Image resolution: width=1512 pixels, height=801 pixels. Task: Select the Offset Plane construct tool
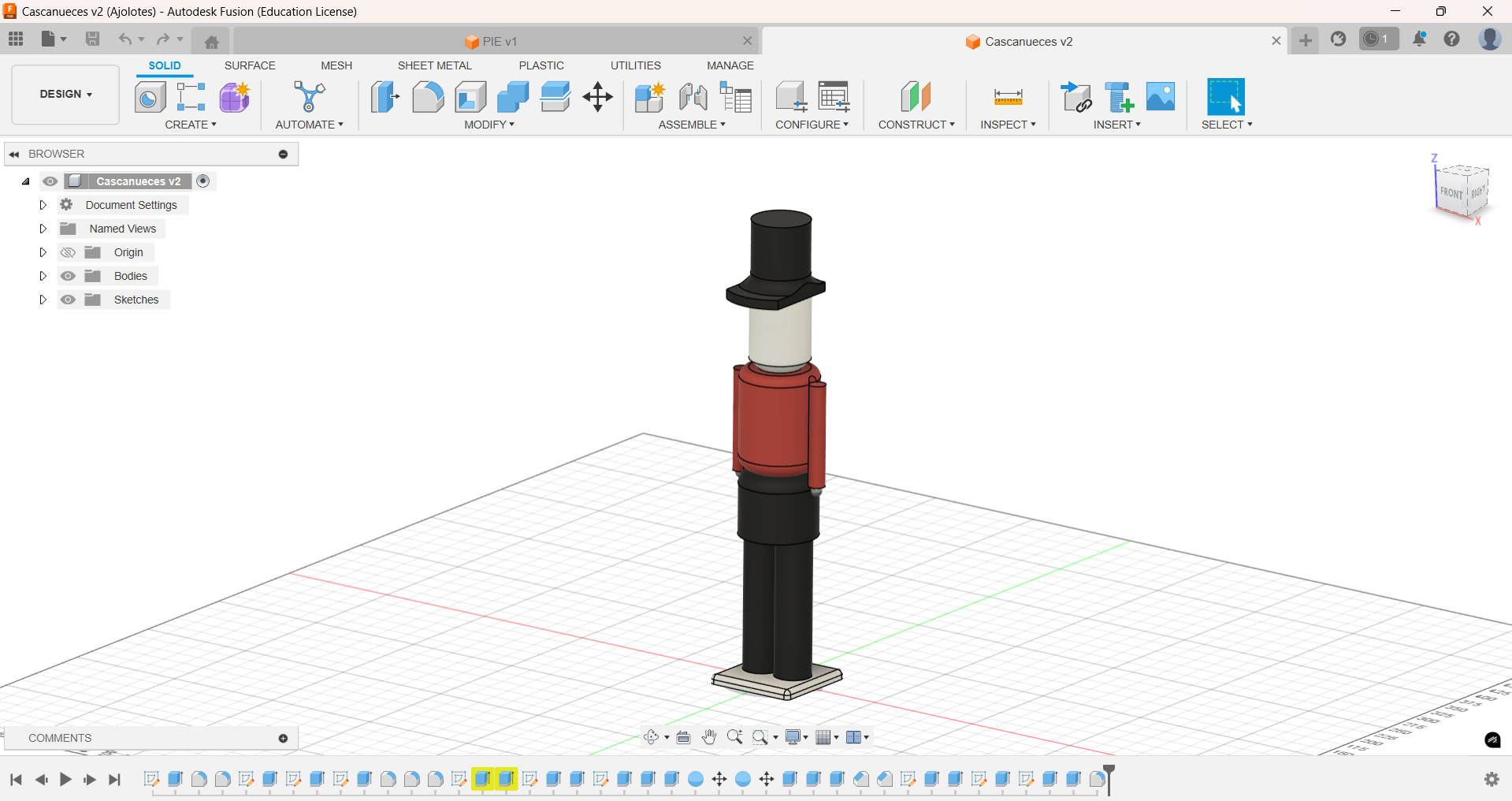[x=916, y=98]
